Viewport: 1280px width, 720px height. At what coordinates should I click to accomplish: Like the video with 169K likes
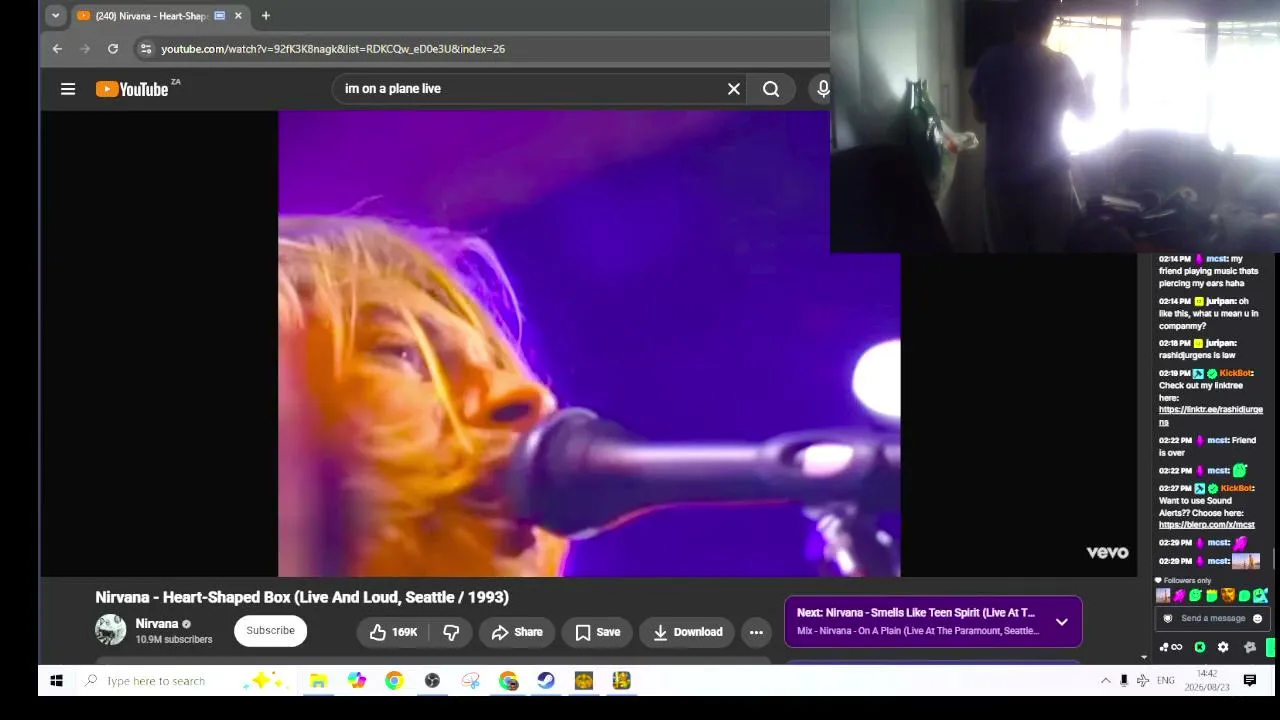393,632
